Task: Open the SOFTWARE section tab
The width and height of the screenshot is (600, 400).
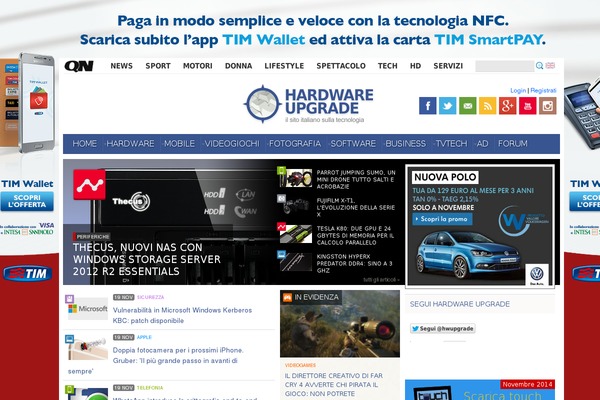Action: point(353,144)
